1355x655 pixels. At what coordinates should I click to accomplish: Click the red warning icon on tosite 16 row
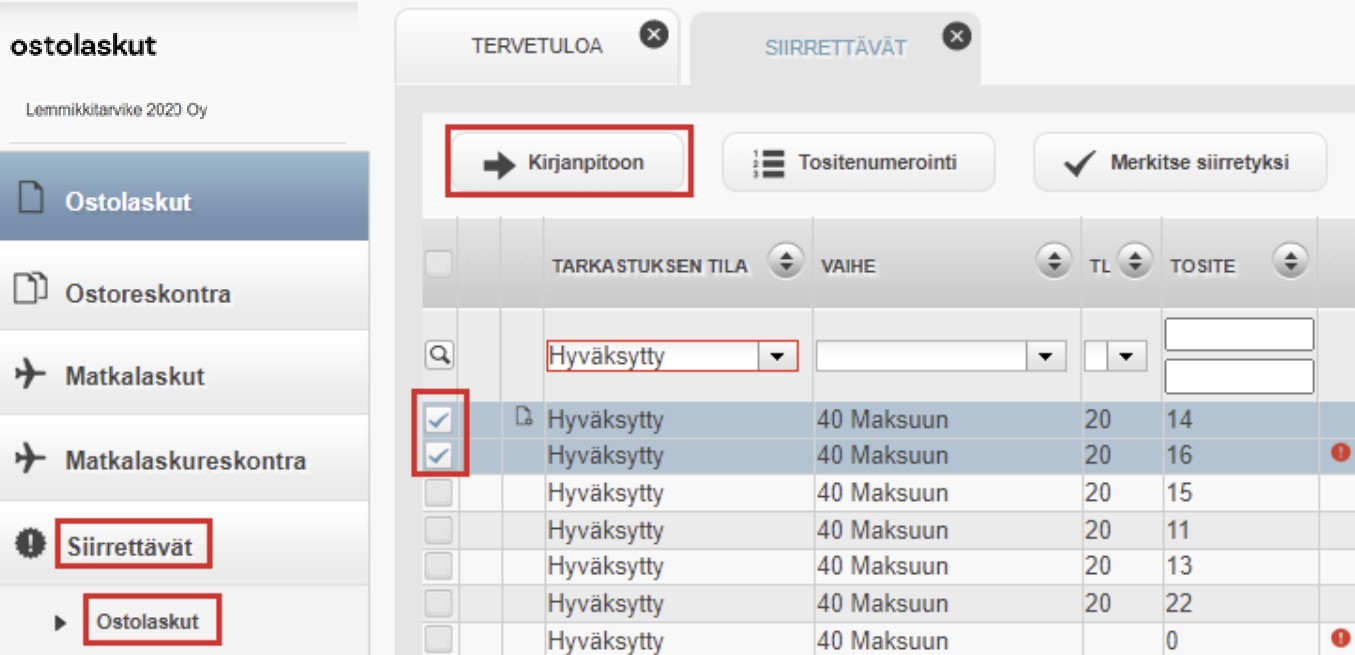click(x=1340, y=452)
